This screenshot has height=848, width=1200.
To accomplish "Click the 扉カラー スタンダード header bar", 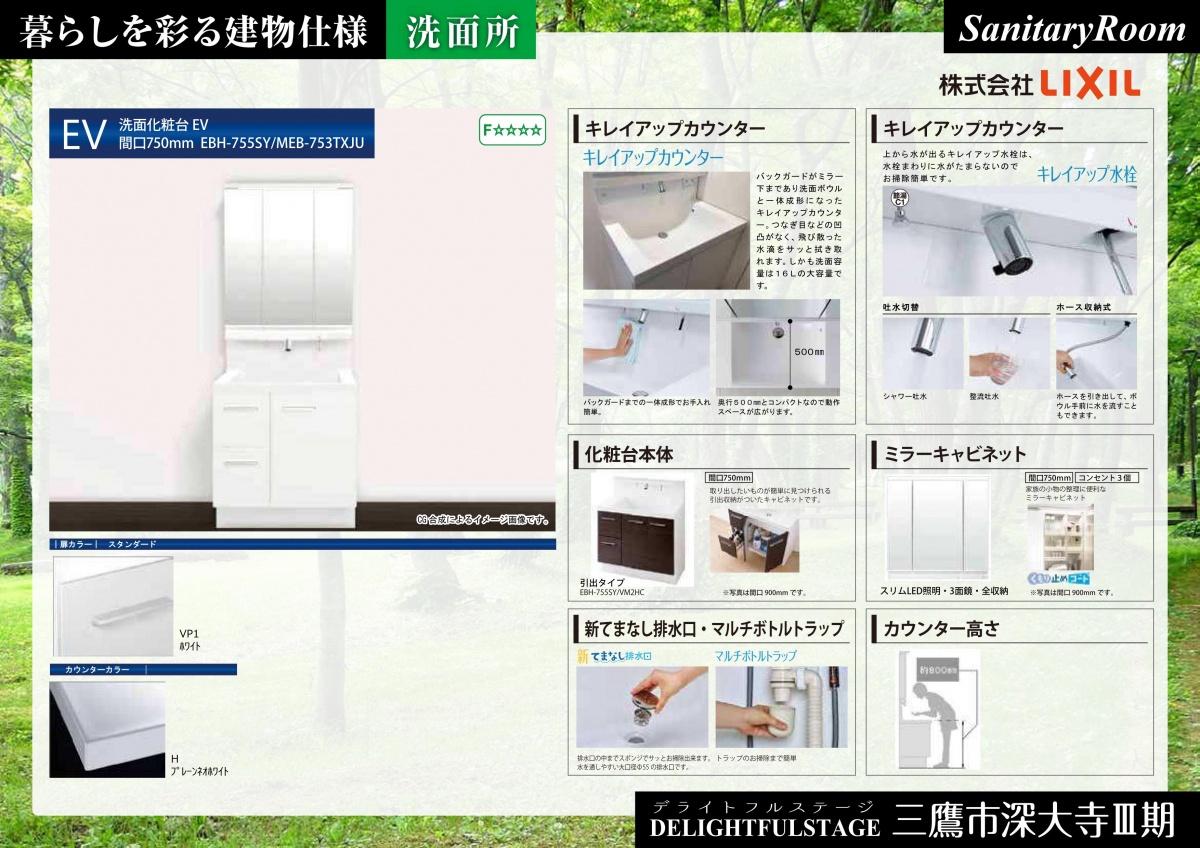I will click(x=302, y=544).
